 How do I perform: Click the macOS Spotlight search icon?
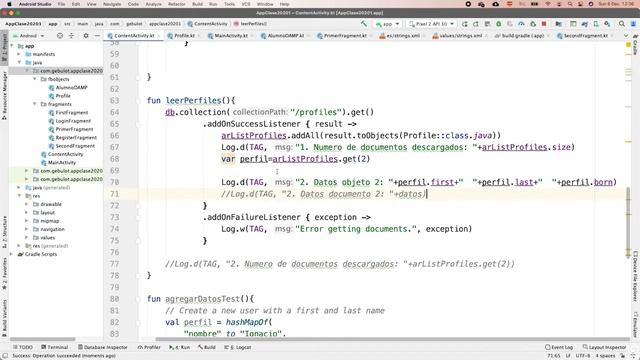(569, 4)
